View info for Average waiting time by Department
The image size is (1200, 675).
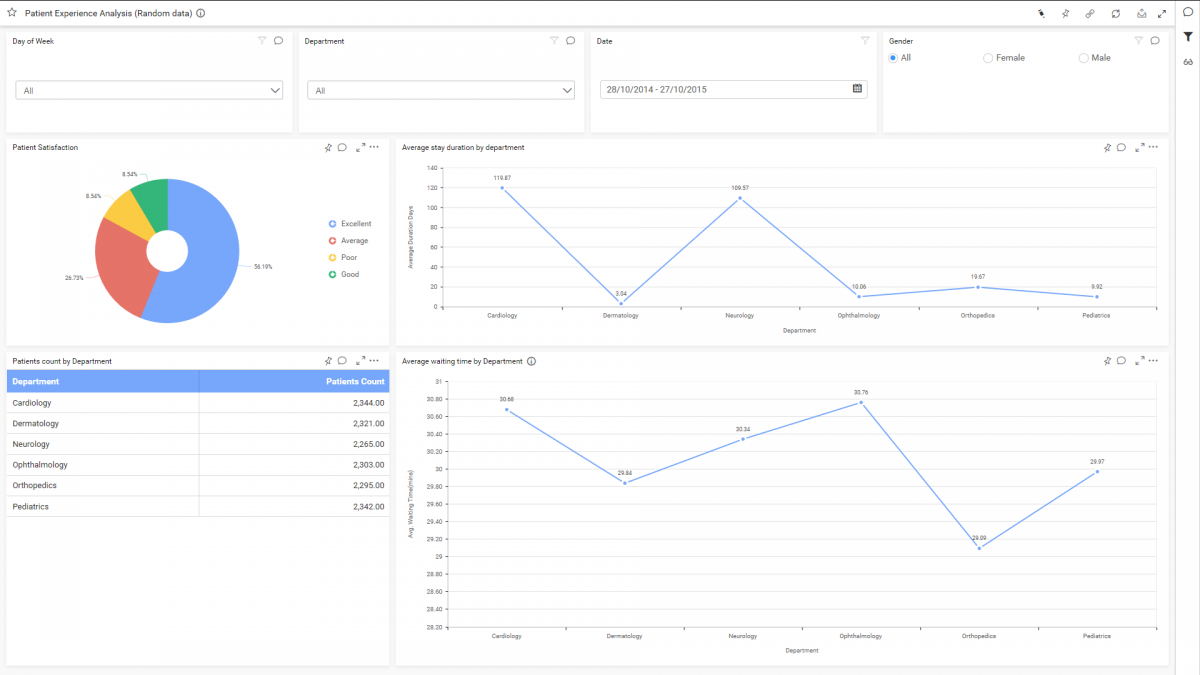(x=529, y=360)
